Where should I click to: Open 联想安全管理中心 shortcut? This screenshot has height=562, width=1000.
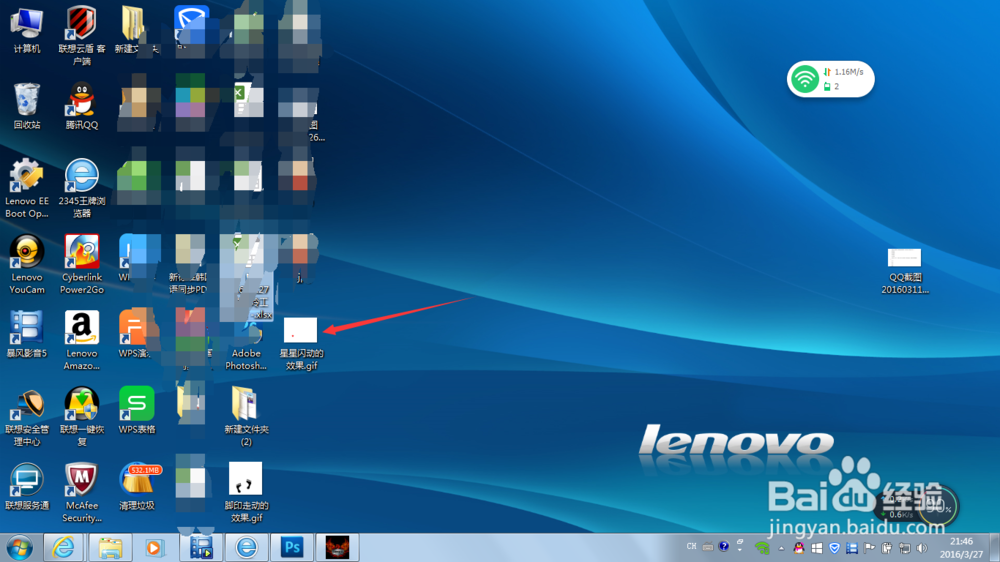tap(26, 416)
